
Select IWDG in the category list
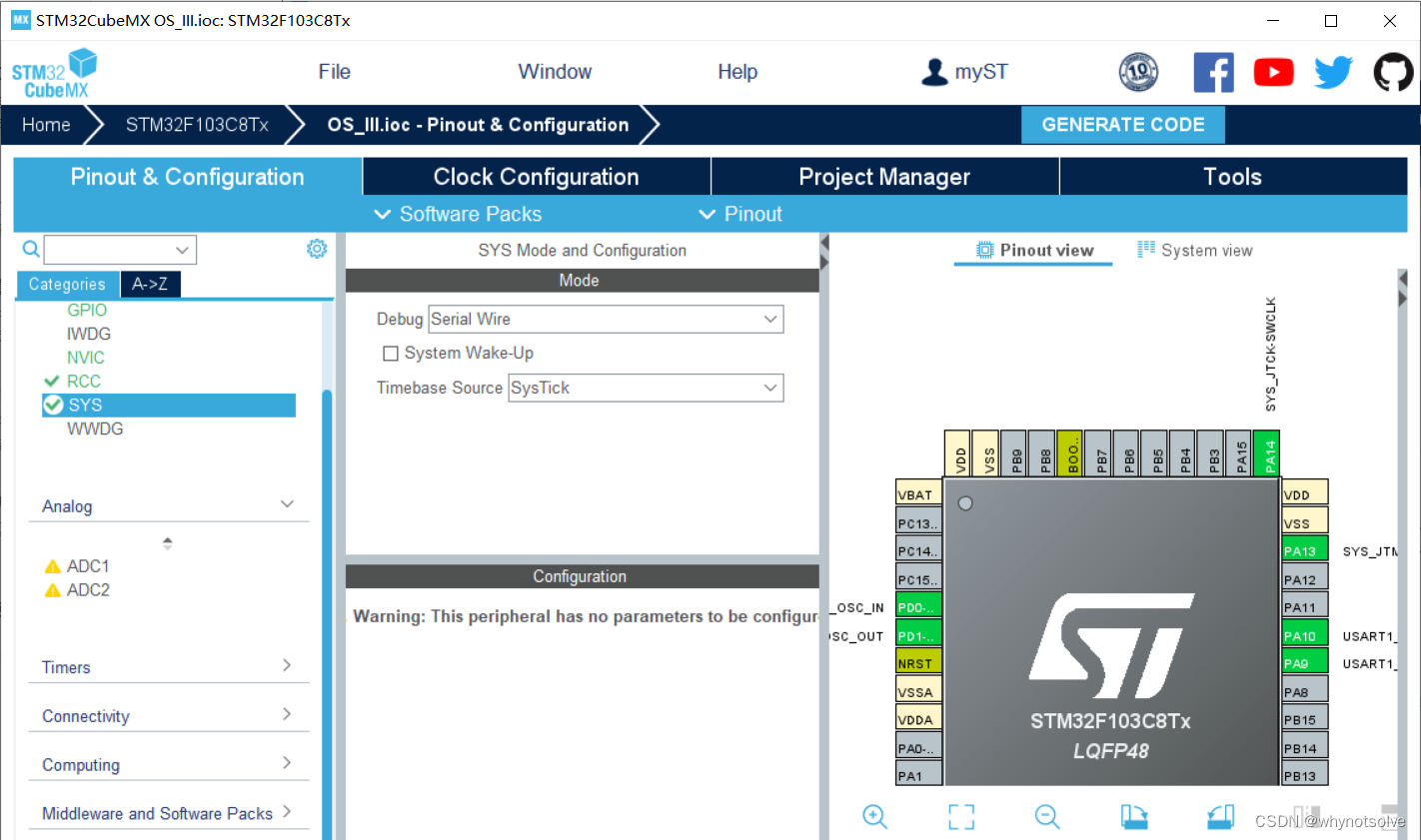[x=89, y=334]
